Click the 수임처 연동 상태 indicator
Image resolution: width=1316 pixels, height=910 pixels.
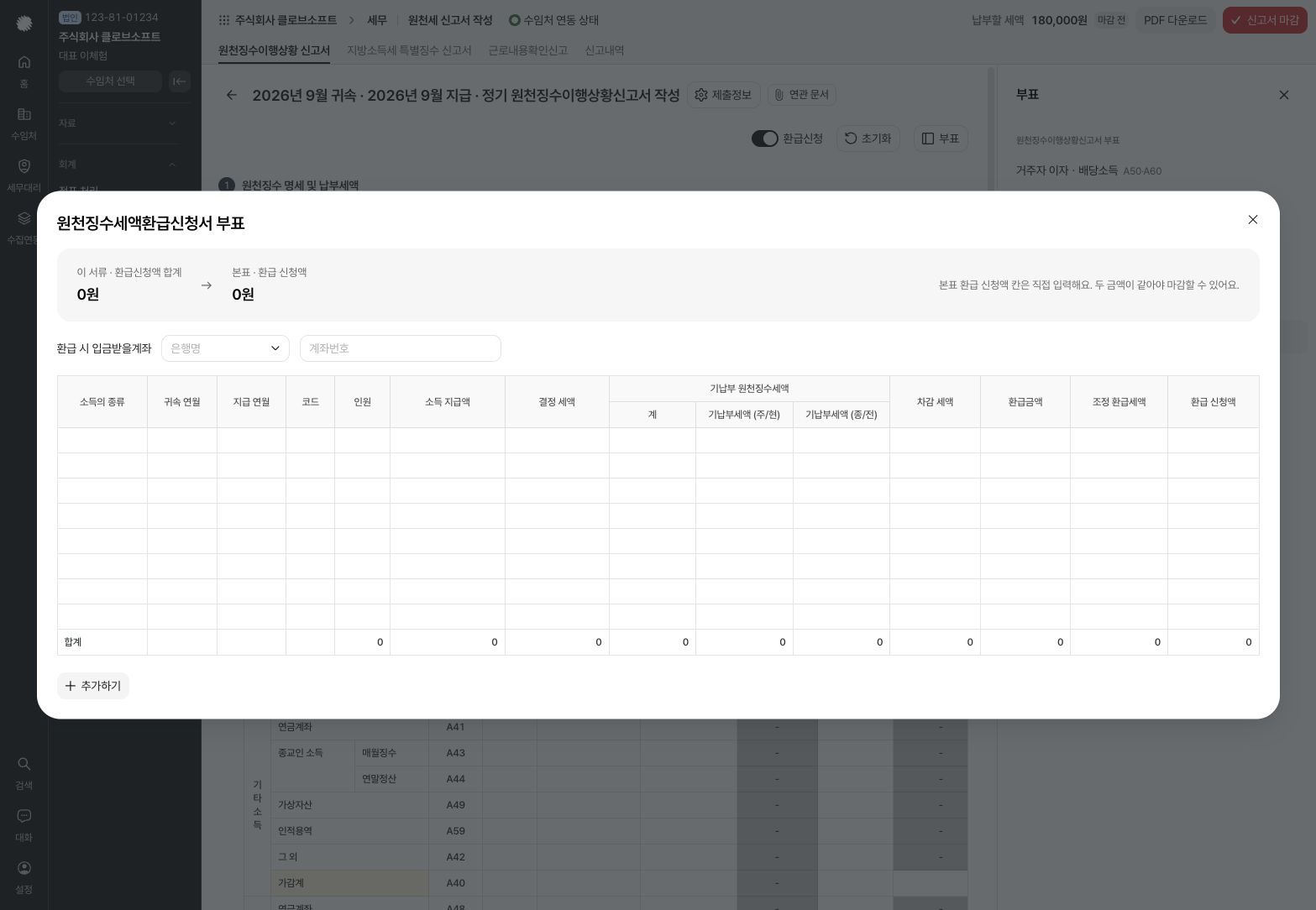(553, 20)
